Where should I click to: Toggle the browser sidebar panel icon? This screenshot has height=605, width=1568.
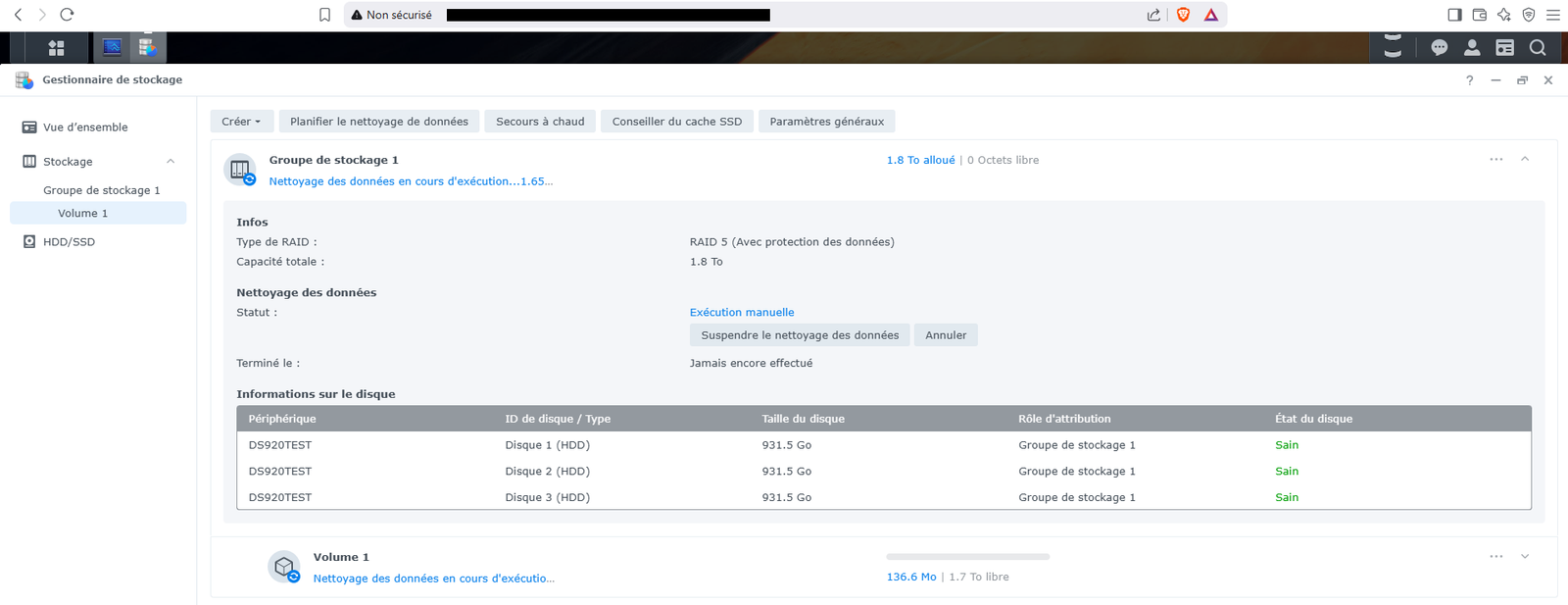click(x=1454, y=15)
